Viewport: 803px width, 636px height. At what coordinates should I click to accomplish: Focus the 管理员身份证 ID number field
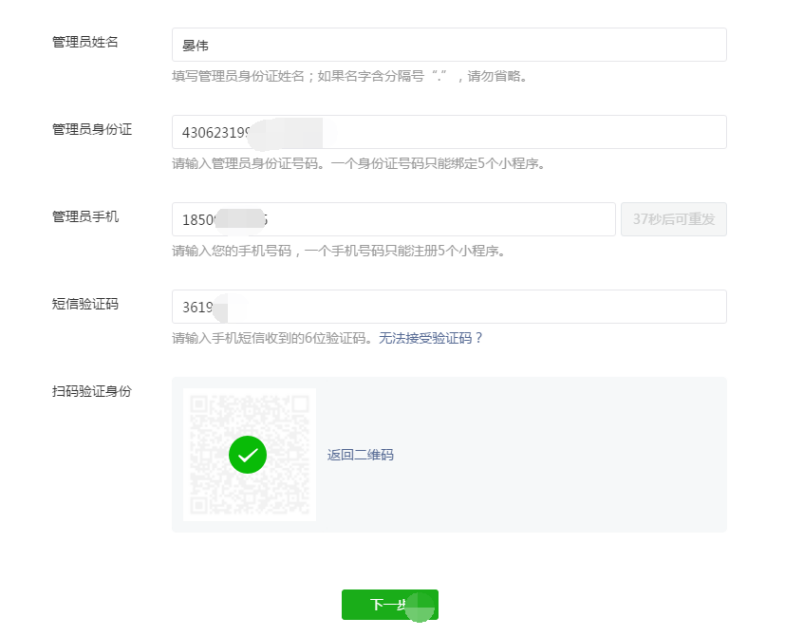pyautogui.click(x=449, y=132)
